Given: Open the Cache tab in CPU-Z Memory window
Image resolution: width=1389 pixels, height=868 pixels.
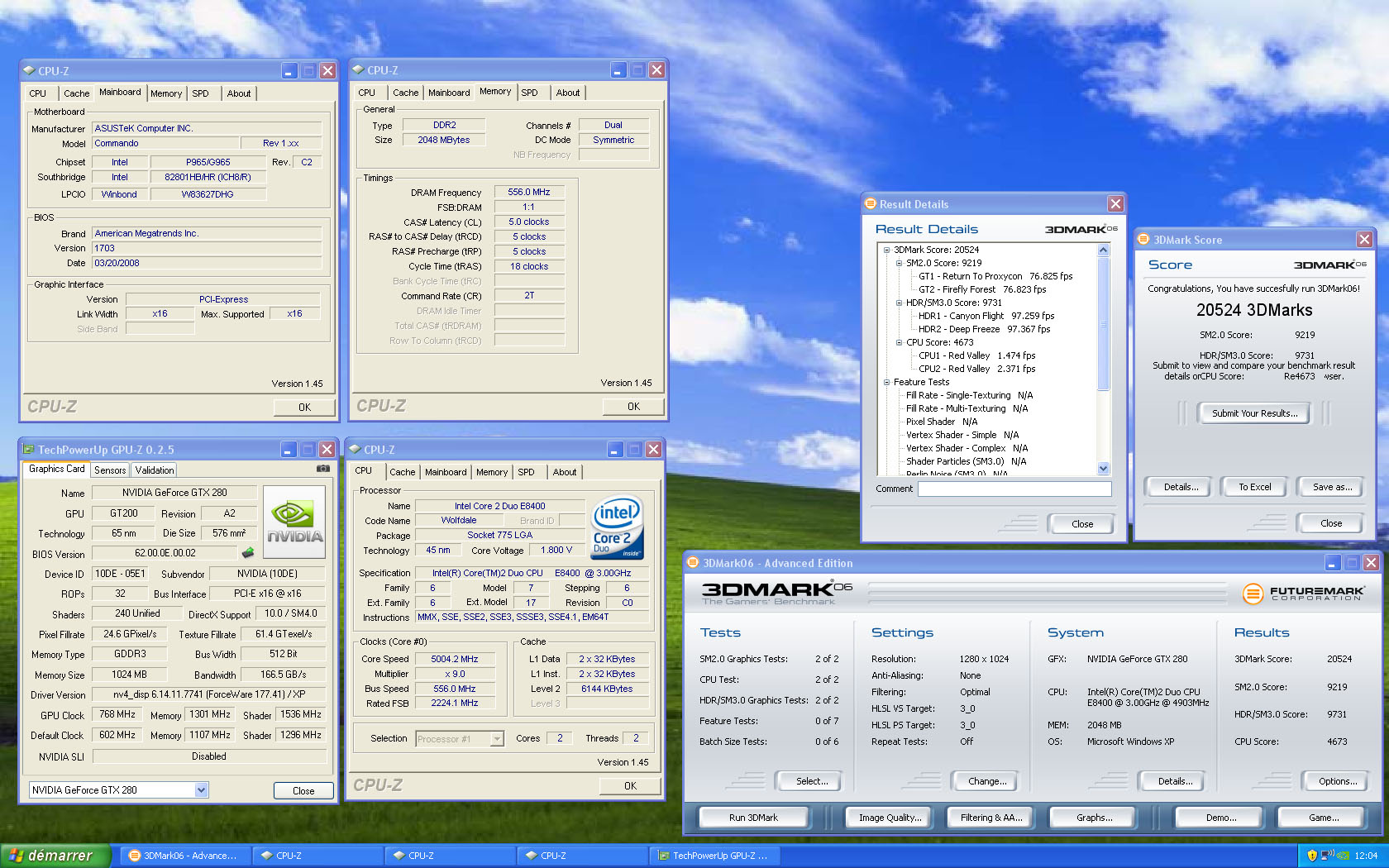Looking at the screenshot, I should [x=405, y=93].
